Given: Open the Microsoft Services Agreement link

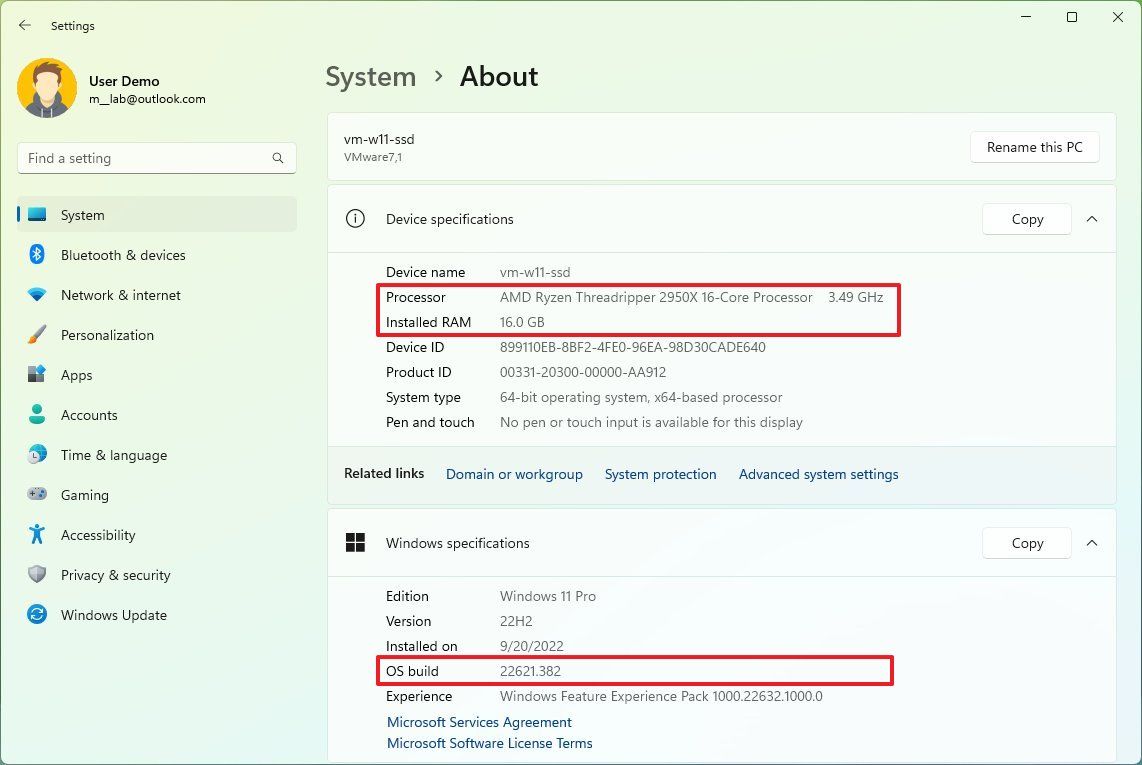Looking at the screenshot, I should pos(479,722).
